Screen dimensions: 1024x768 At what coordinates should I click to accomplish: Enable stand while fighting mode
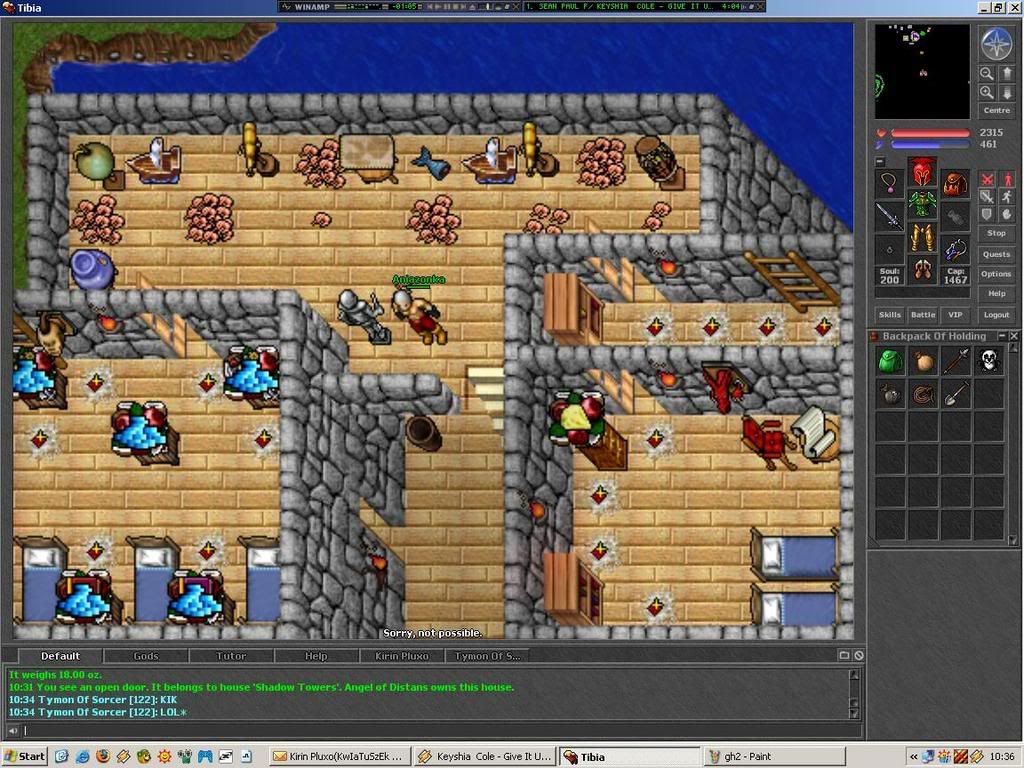click(1008, 179)
